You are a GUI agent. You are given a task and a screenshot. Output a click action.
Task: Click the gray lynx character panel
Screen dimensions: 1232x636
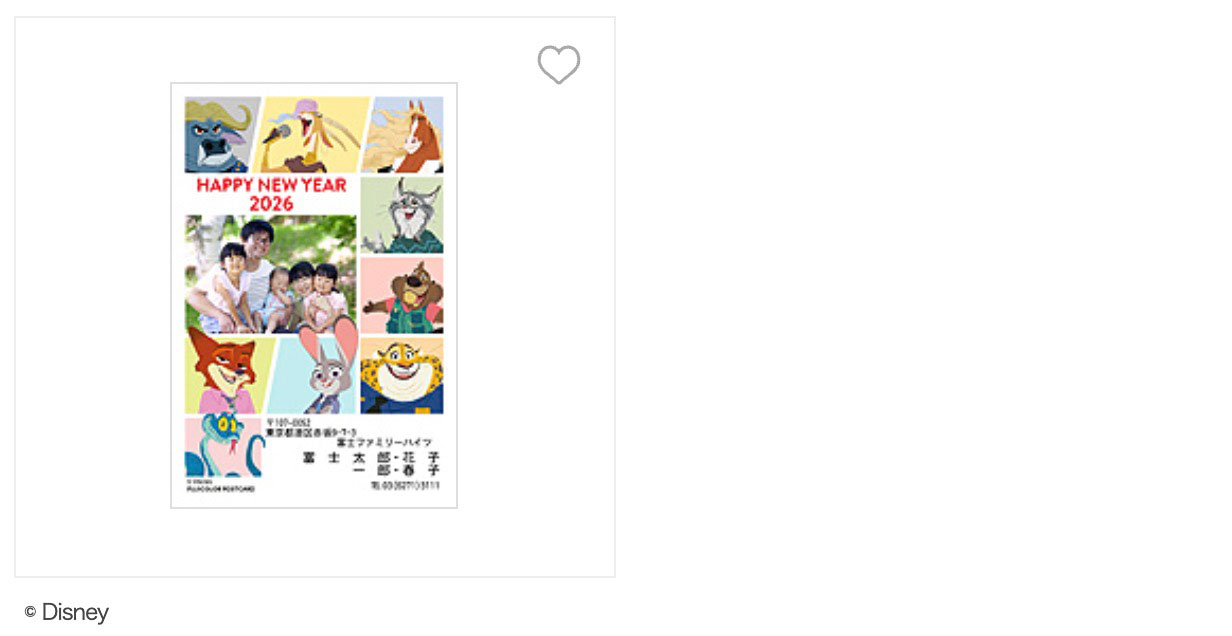point(402,215)
